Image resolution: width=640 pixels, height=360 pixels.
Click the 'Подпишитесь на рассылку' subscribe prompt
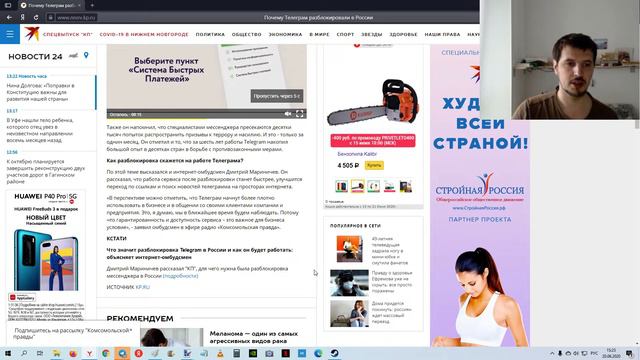(x=73, y=333)
